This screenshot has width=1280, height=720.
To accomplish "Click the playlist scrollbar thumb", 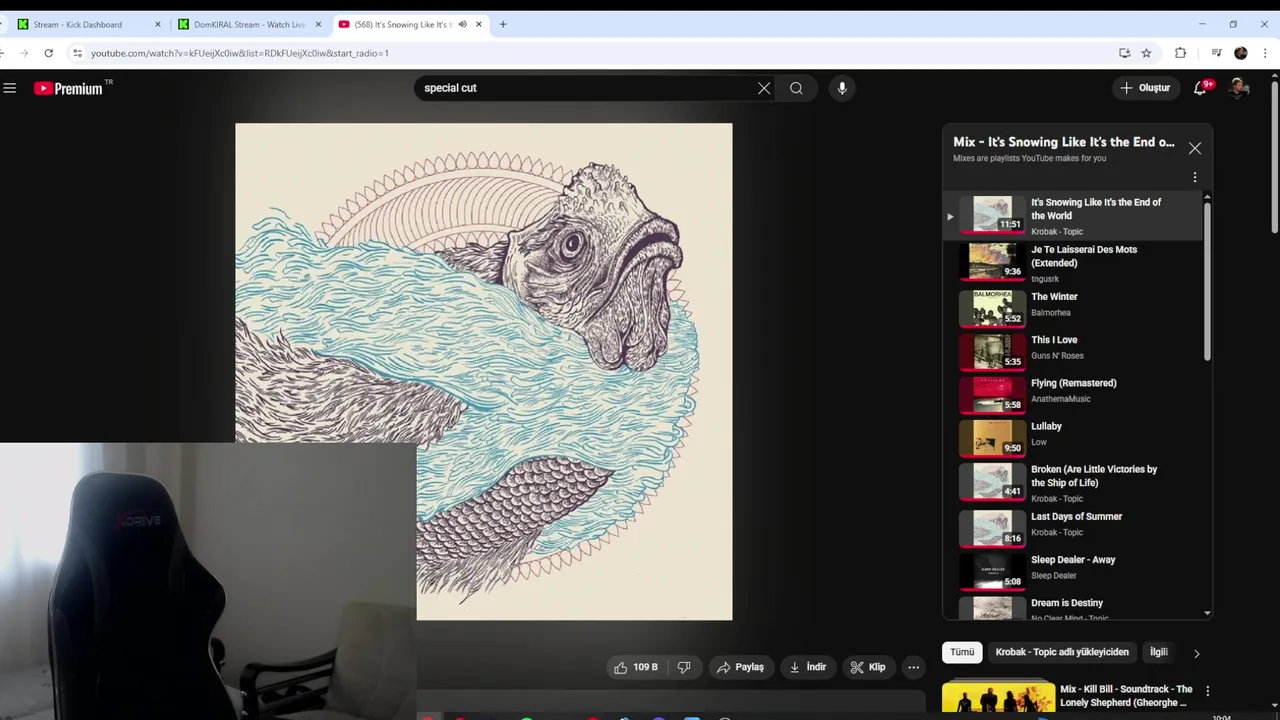I will tap(1207, 280).
